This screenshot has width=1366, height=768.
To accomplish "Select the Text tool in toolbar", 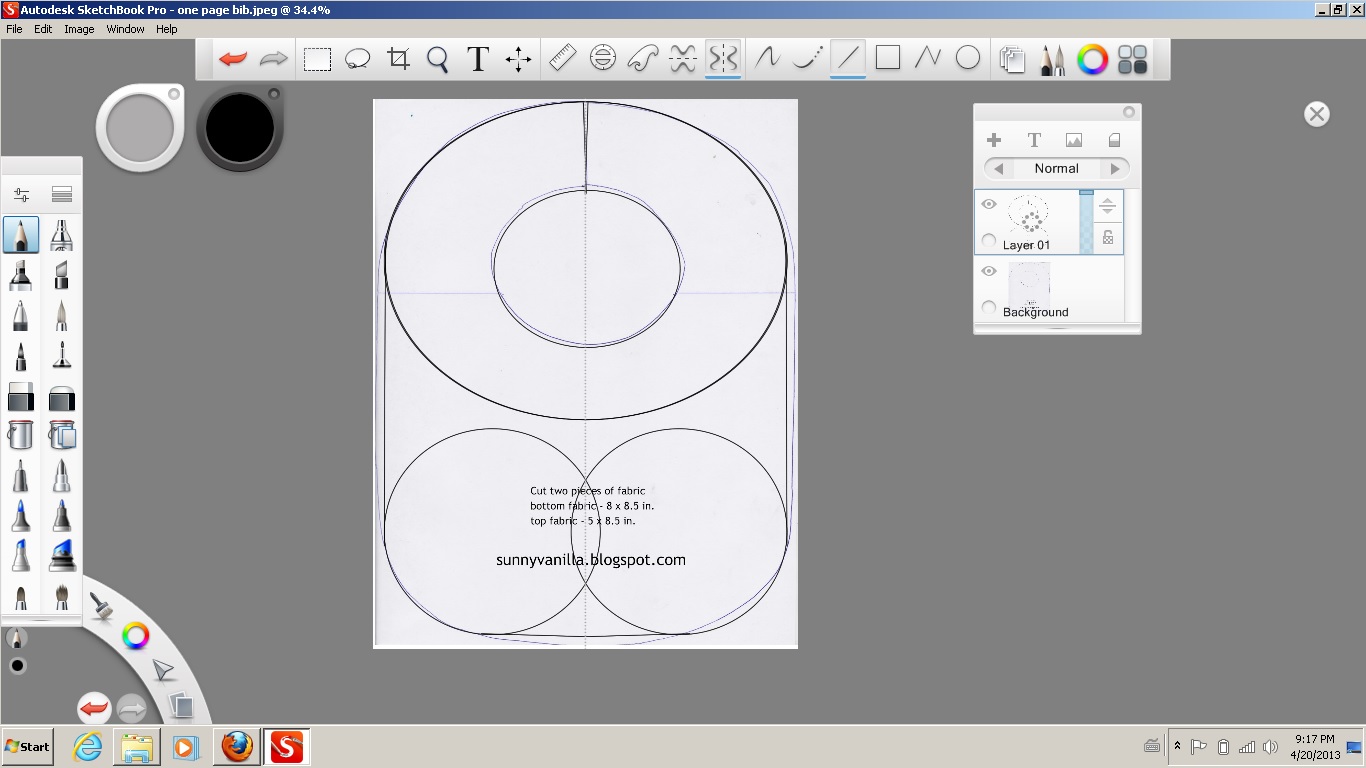I will 478,59.
